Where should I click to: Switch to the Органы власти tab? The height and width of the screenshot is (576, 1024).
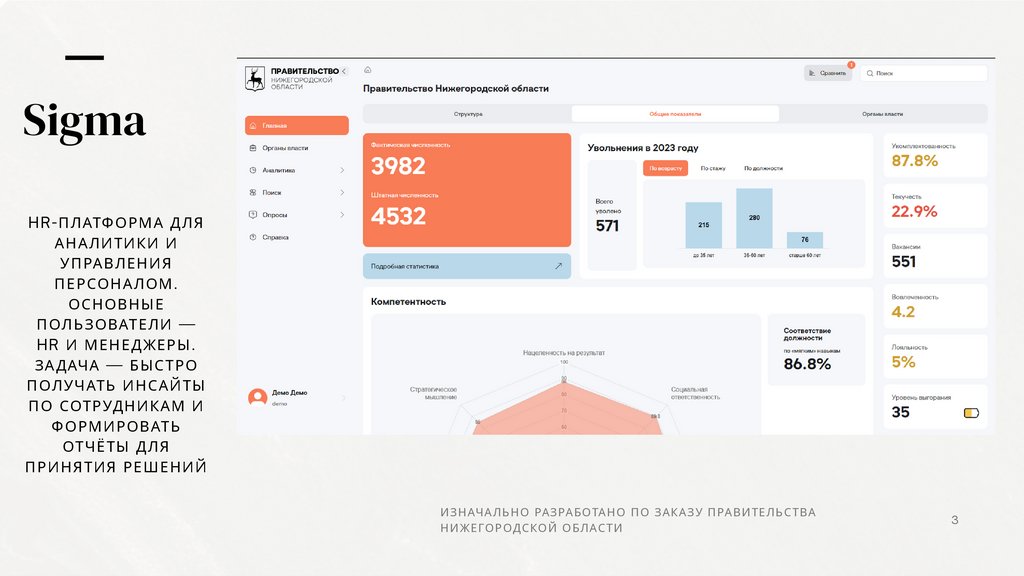point(882,114)
